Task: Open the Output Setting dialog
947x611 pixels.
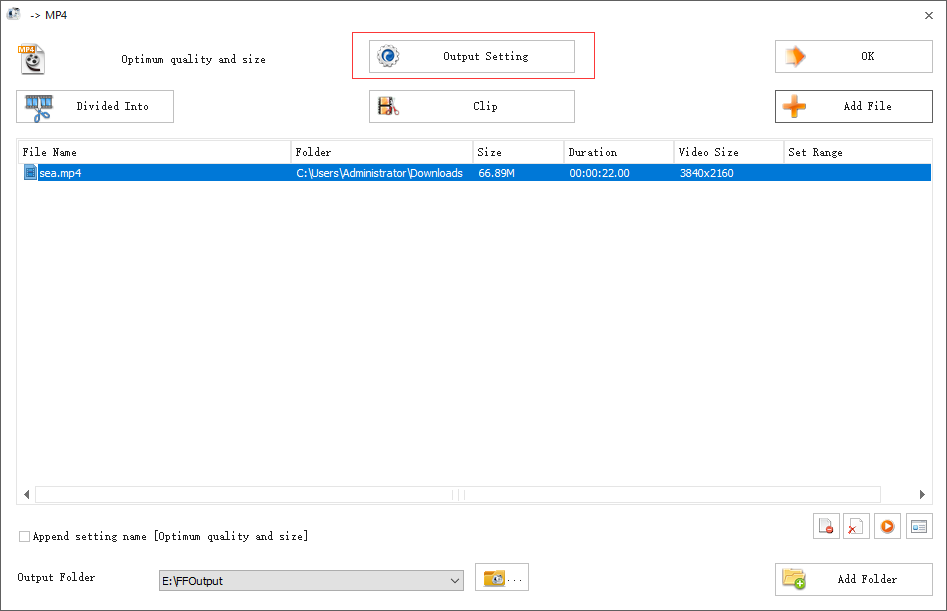Action: tap(472, 56)
